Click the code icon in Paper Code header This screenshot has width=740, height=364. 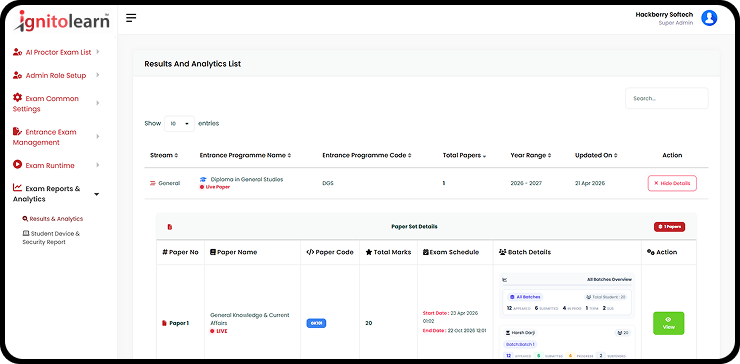click(x=310, y=252)
